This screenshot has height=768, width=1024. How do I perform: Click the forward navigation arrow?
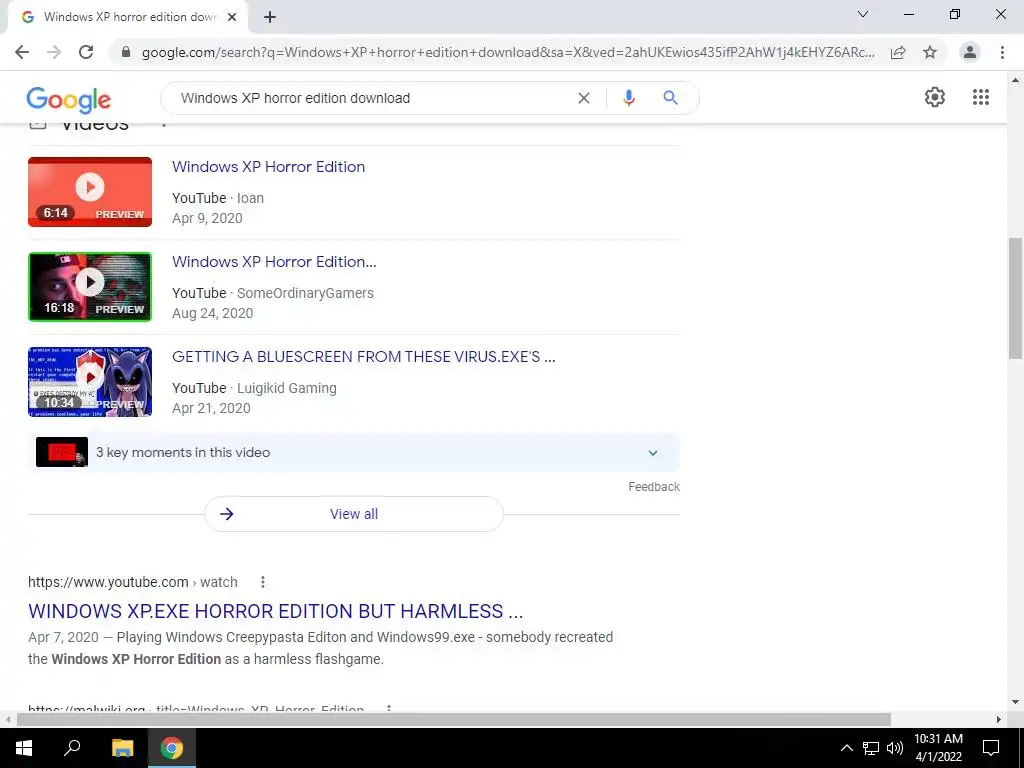click(54, 52)
